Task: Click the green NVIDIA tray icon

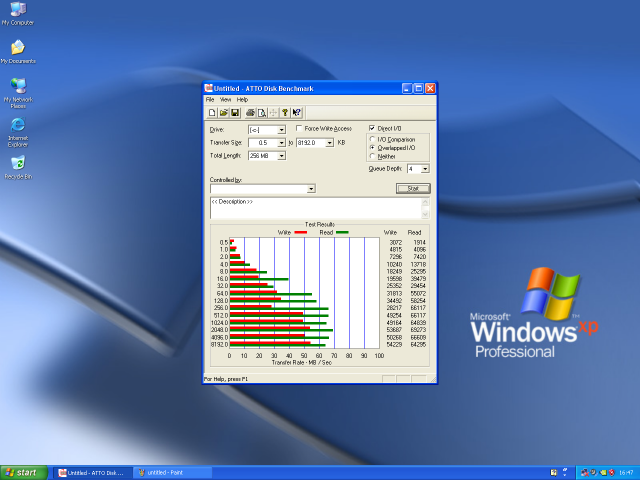Action: tap(603, 473)
